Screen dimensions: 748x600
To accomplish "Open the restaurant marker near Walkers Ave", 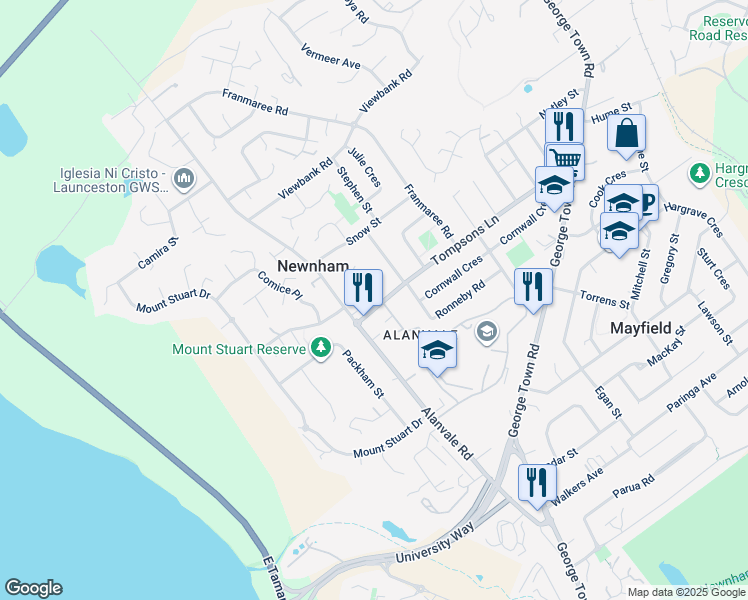I will [x=537, y=483].
